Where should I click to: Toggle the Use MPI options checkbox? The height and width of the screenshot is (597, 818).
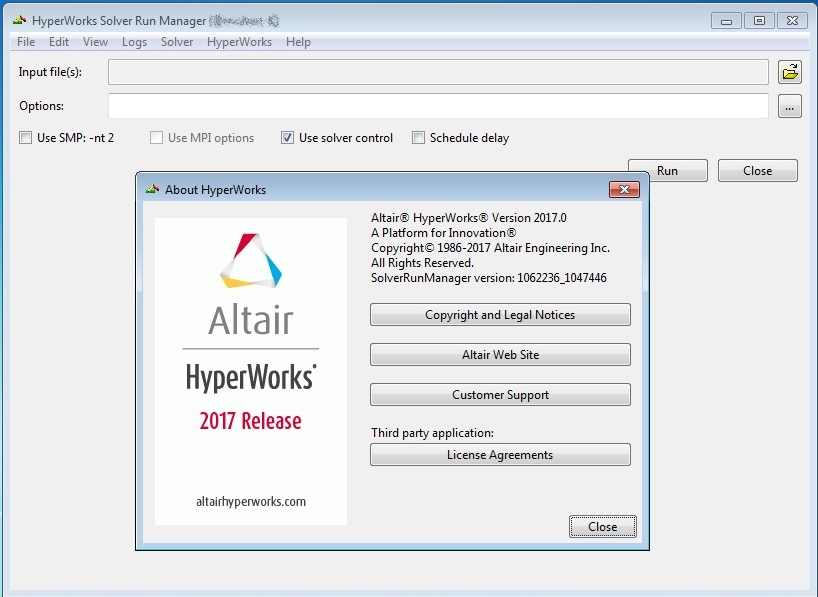click(x=156, y=138)
